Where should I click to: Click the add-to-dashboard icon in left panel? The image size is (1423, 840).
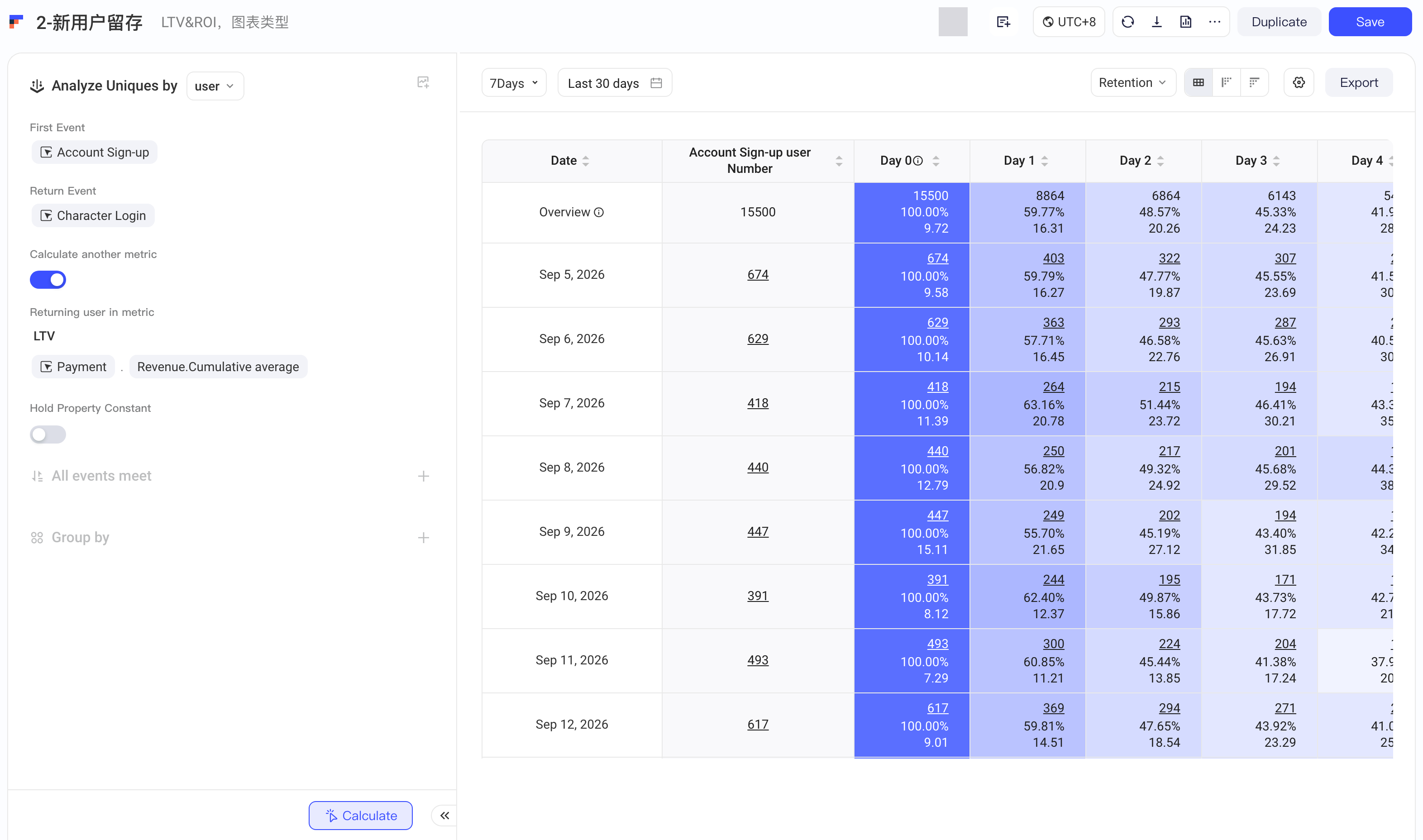(423, 83)
